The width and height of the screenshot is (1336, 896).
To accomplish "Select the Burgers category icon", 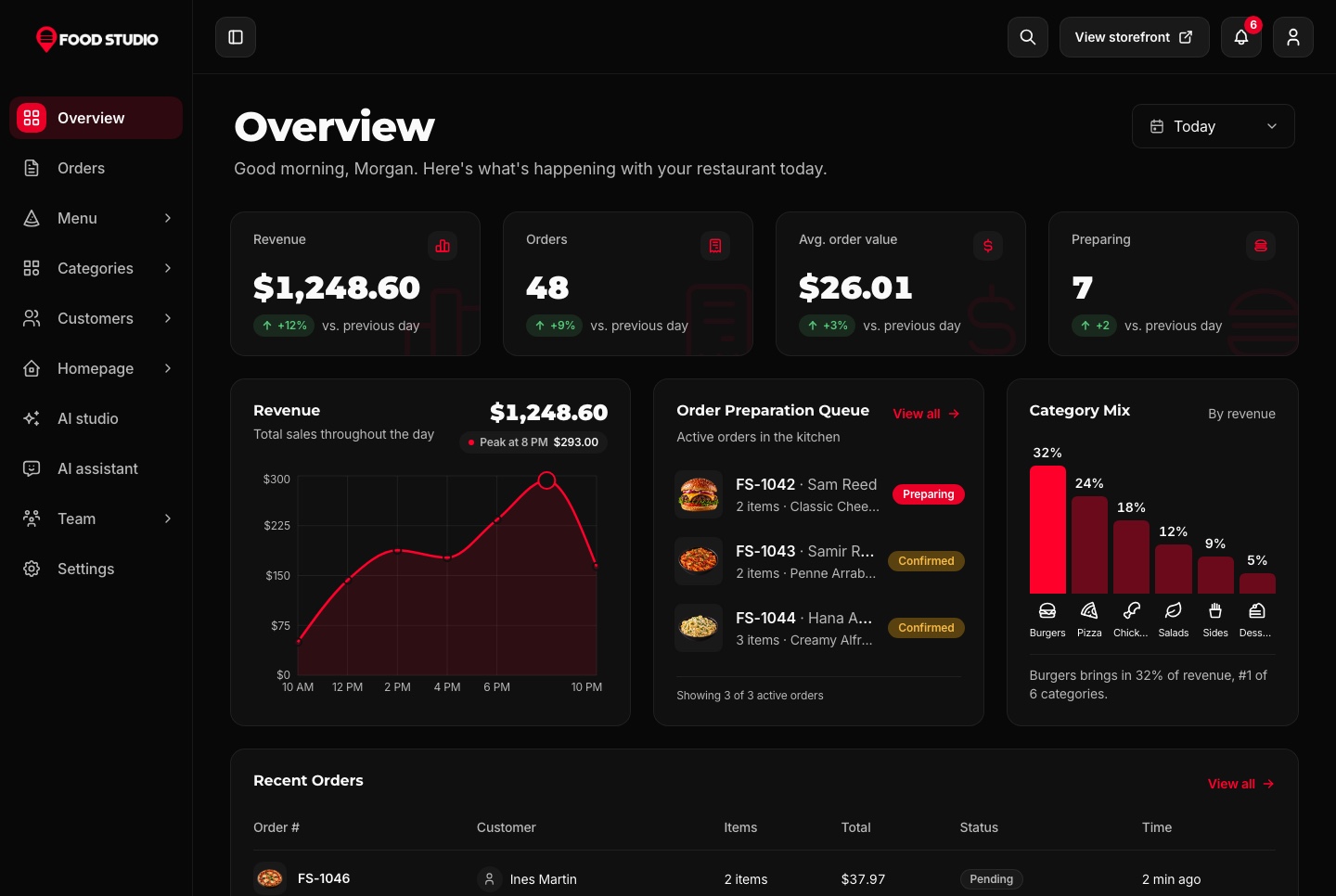I will click(1047, 610).
